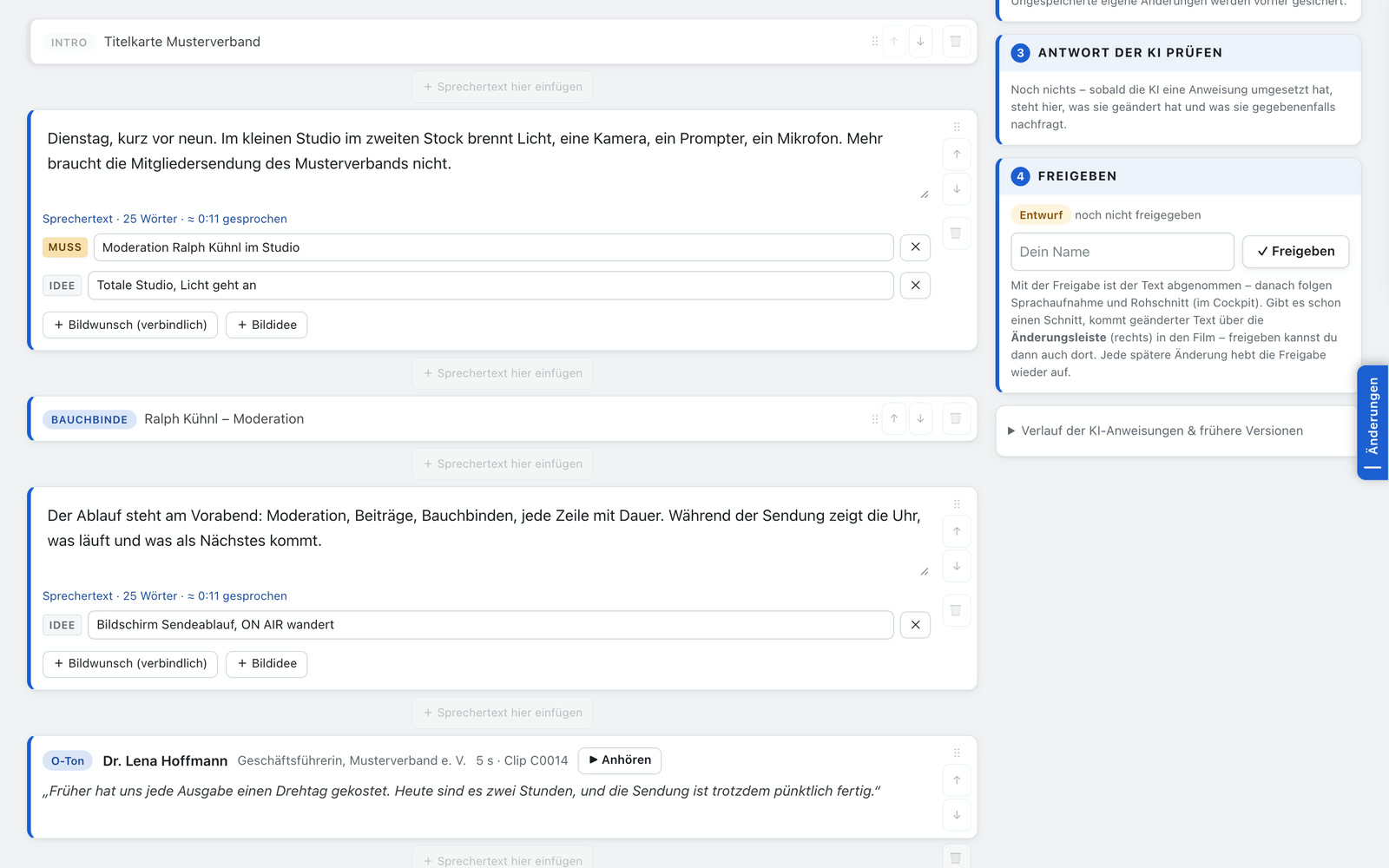Move the 'Dienstag, kurz vor neun' text block down

[x=957, y=189]
